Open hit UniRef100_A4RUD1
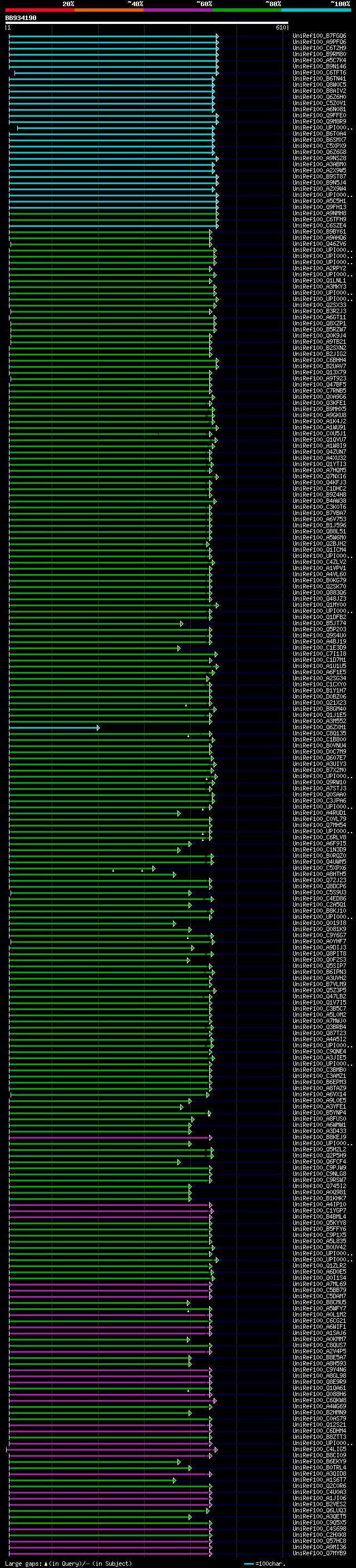Screen dimensions: 356x1568 pos(319,813)
